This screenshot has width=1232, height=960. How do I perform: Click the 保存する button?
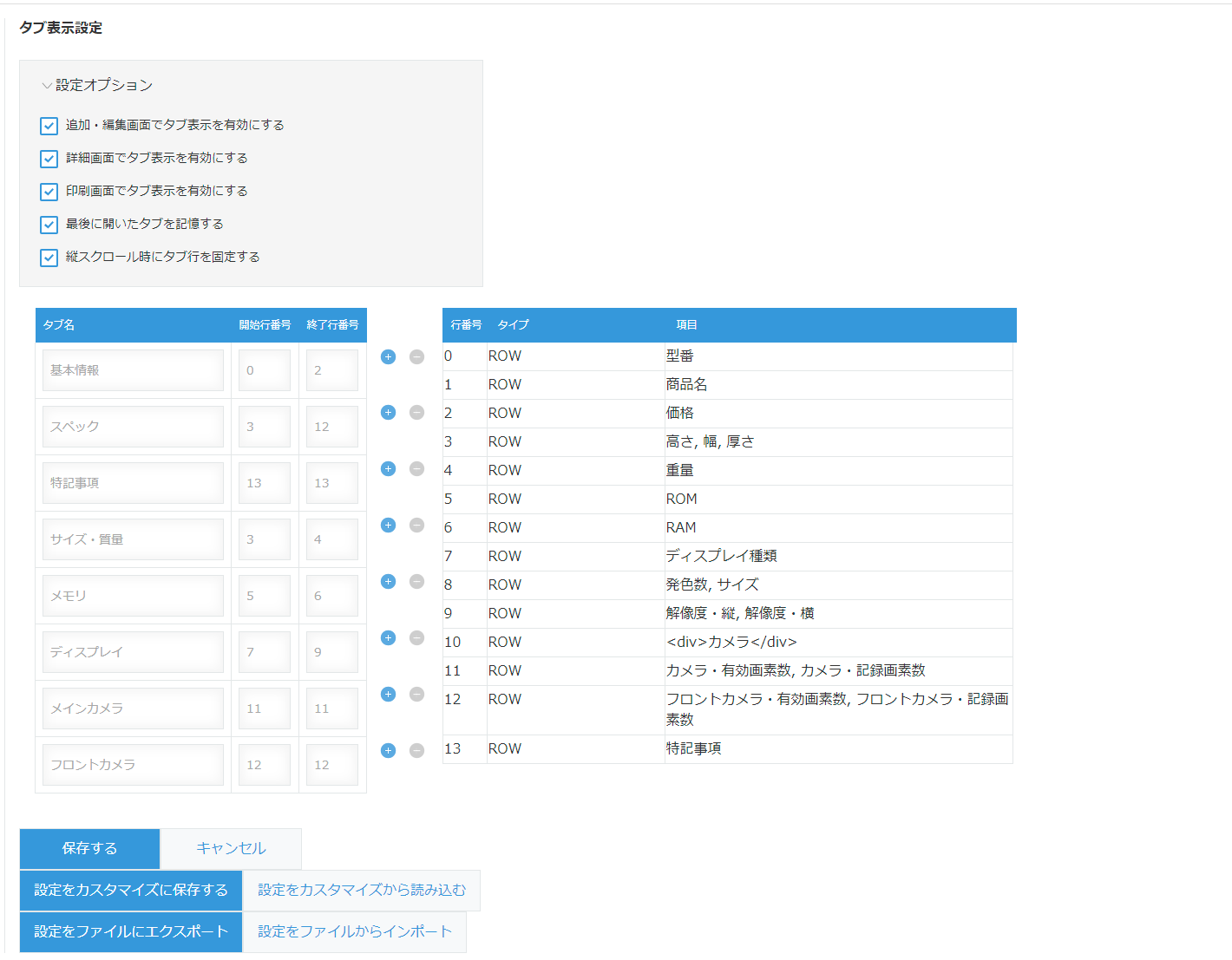coord(89,849)
